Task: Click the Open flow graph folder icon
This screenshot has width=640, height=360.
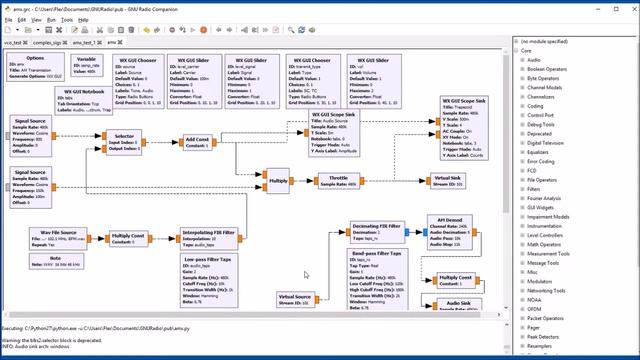Action: click(28, 30)
